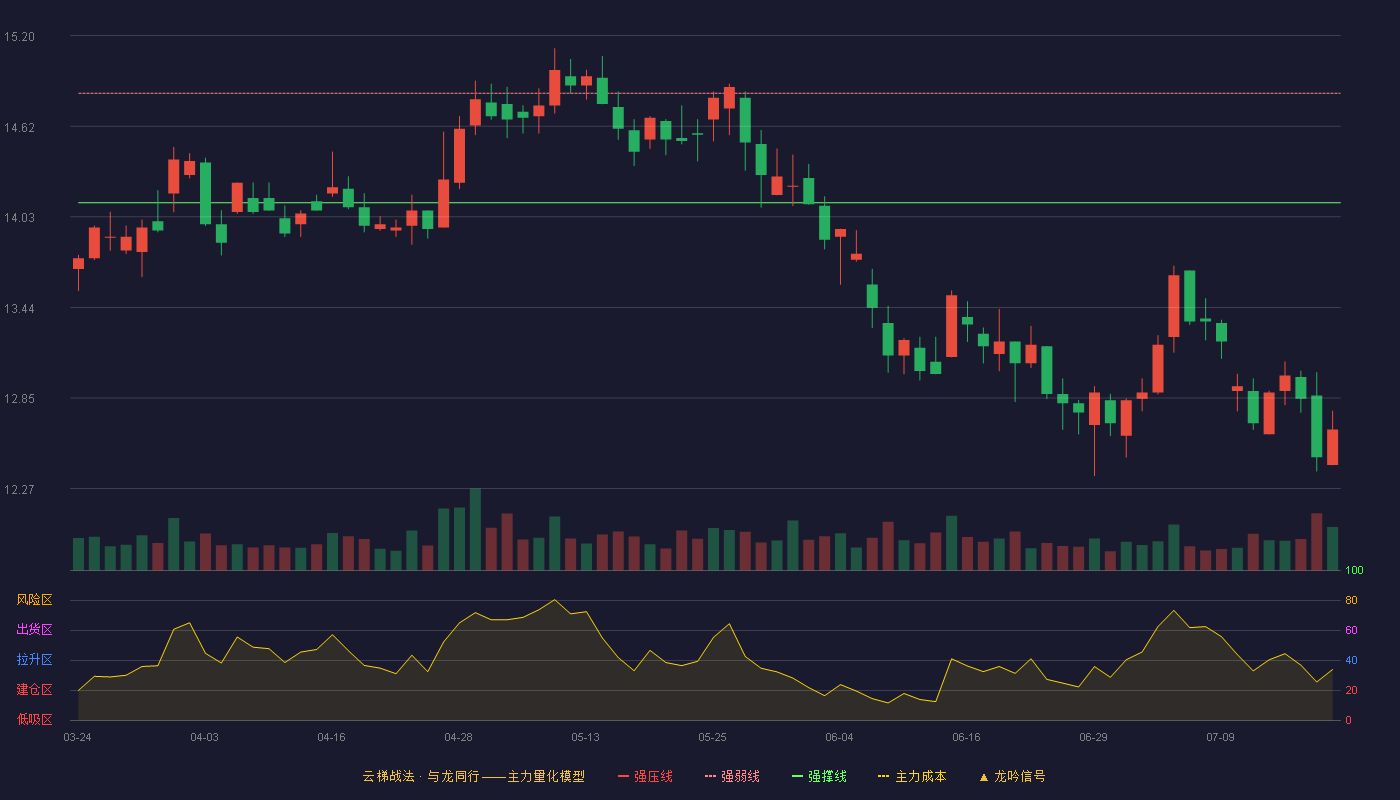The height and width of the screenshot is (800, 1400).
Task: Click the 05-13 date label
Action: coord(585,737)
